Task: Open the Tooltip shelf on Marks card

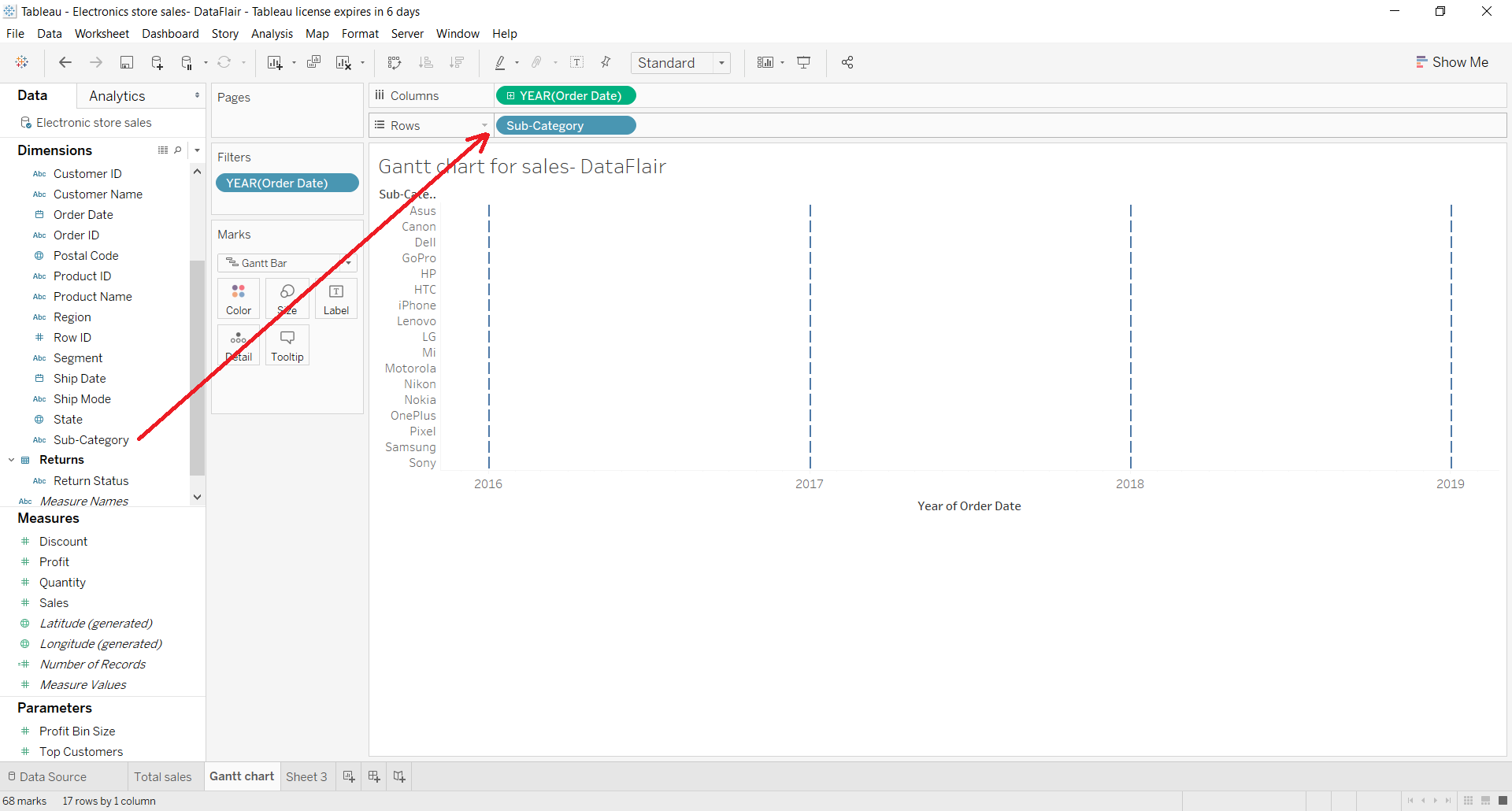Action: 287,345
